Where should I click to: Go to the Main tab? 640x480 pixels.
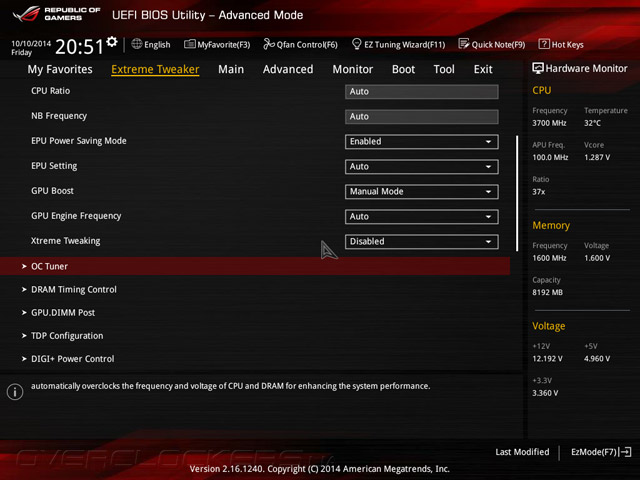pyautogui.click(x=231, y=69)
